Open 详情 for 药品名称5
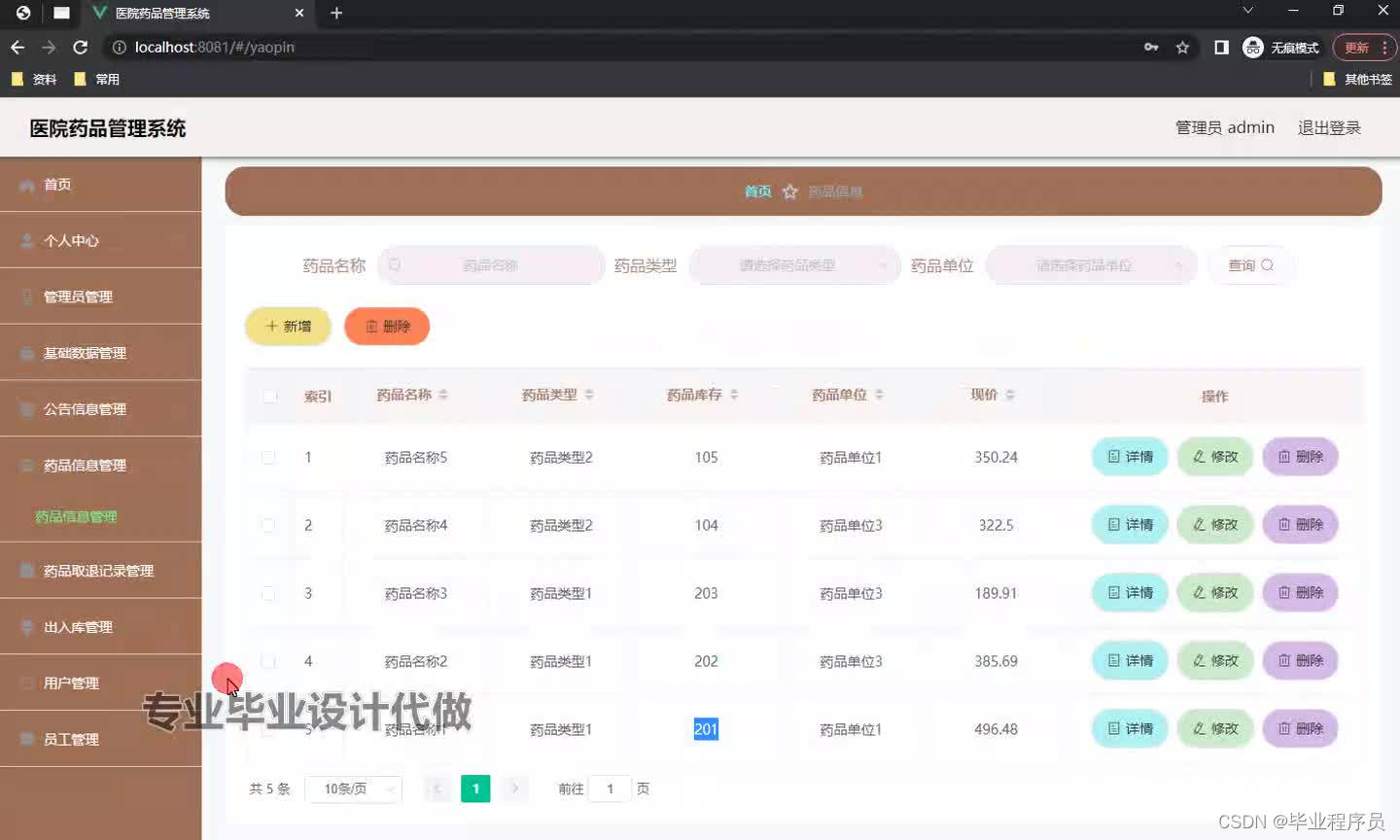The image size is (1400, 840). [1130, 457]
